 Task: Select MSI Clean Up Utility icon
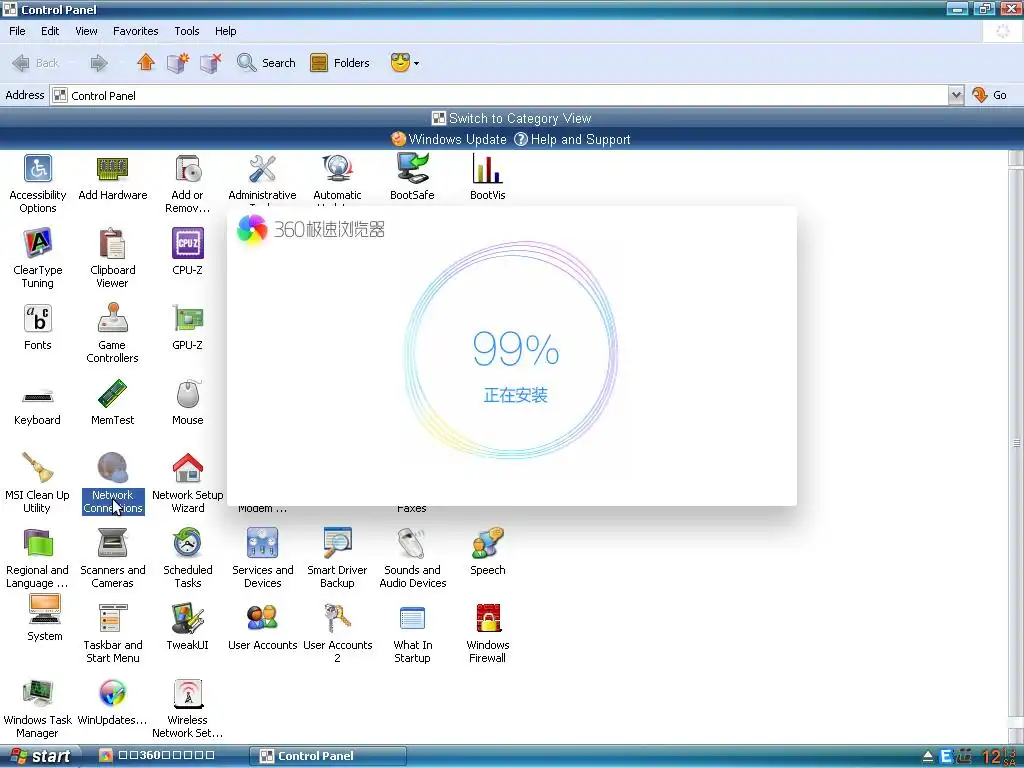point(38,468)
